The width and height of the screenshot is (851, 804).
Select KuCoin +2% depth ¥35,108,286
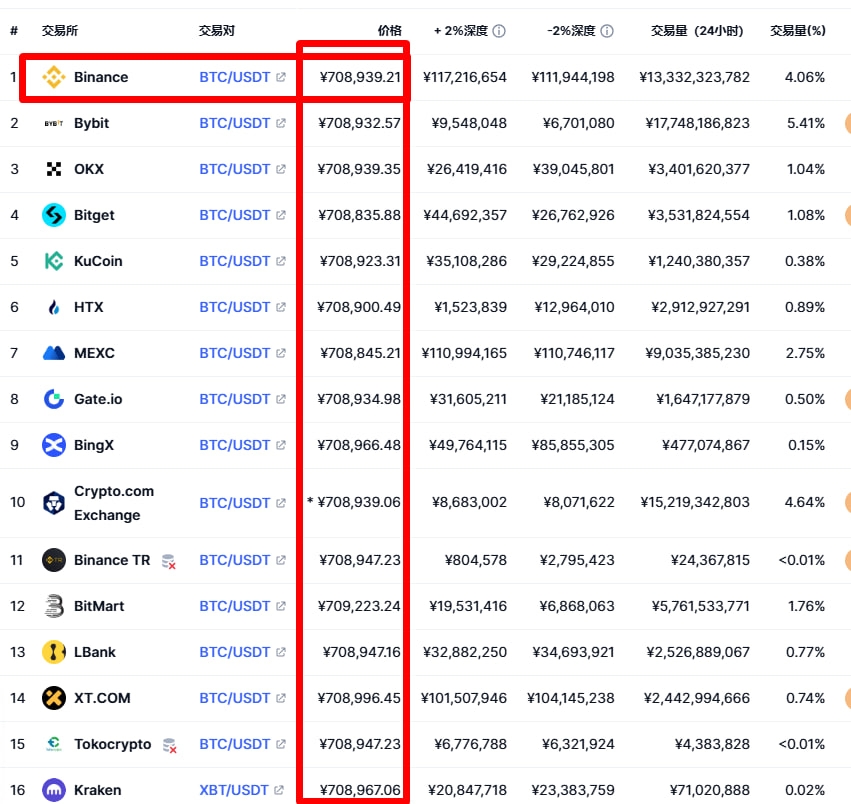pyautogui.click(x=466, y=261)
